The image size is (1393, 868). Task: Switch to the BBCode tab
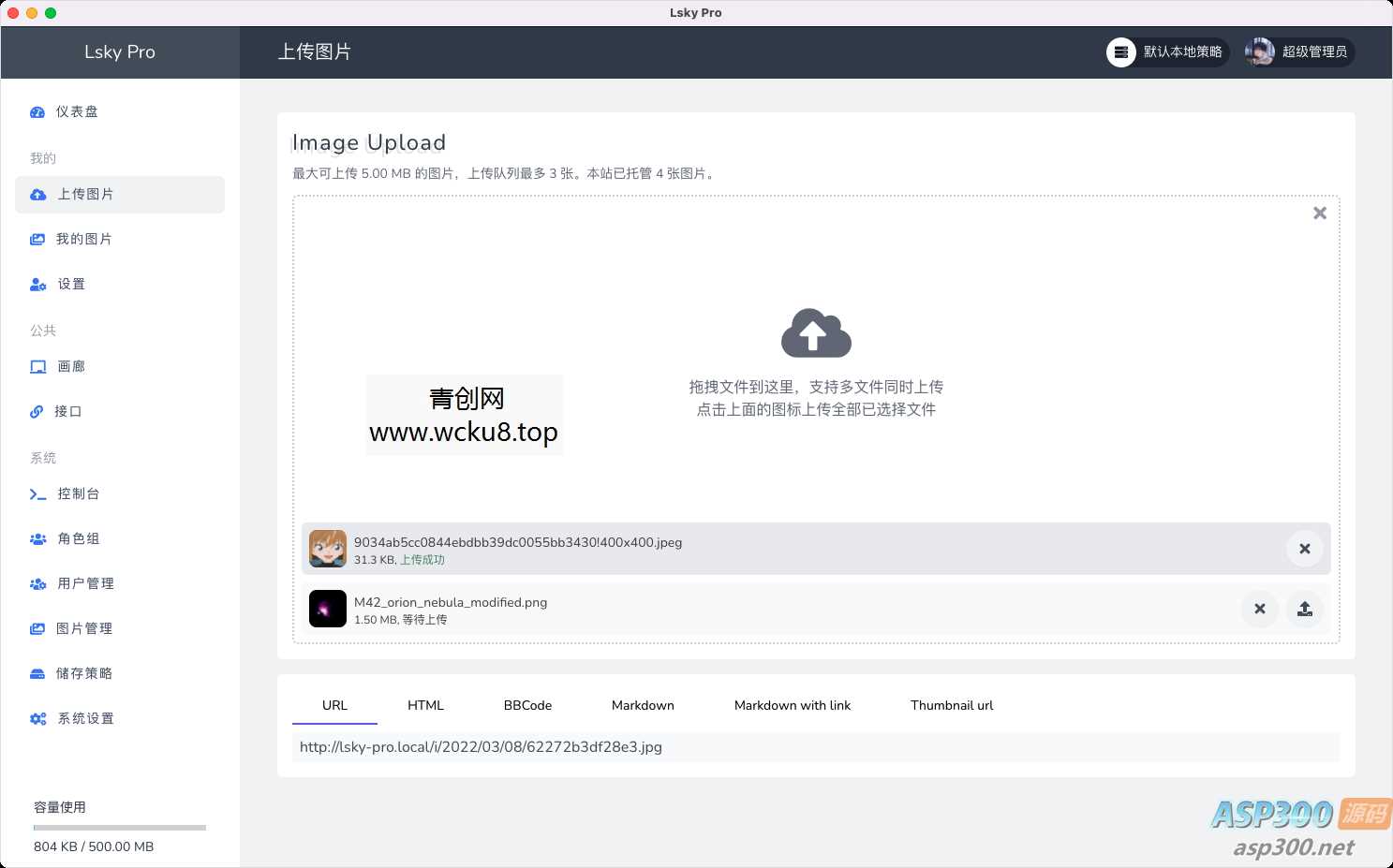[x=527, y=705]
